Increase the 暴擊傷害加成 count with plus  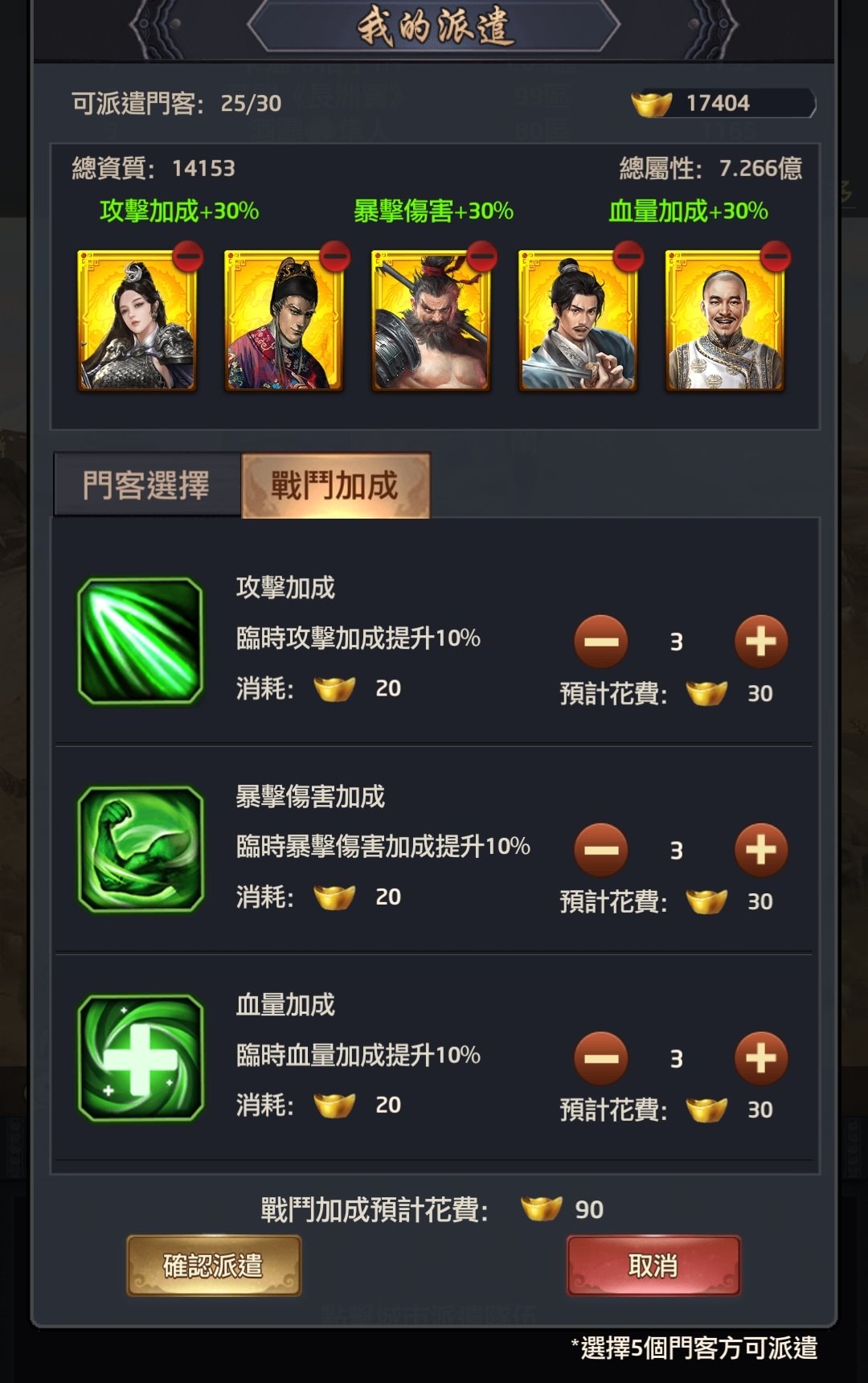[760, 849]
